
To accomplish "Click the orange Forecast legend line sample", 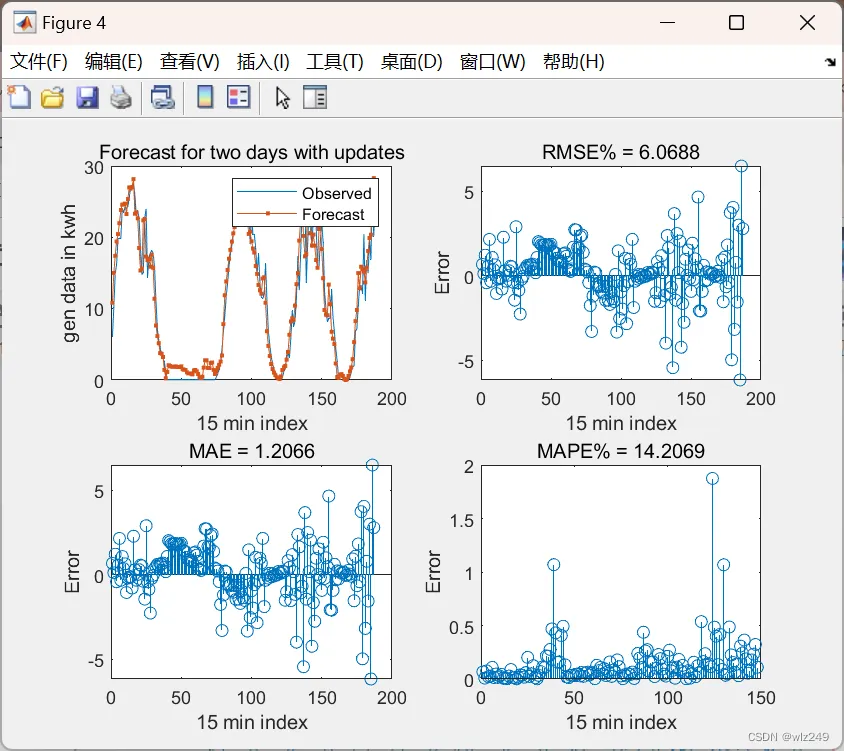I will pyautogui.click(x=266, y=214).
